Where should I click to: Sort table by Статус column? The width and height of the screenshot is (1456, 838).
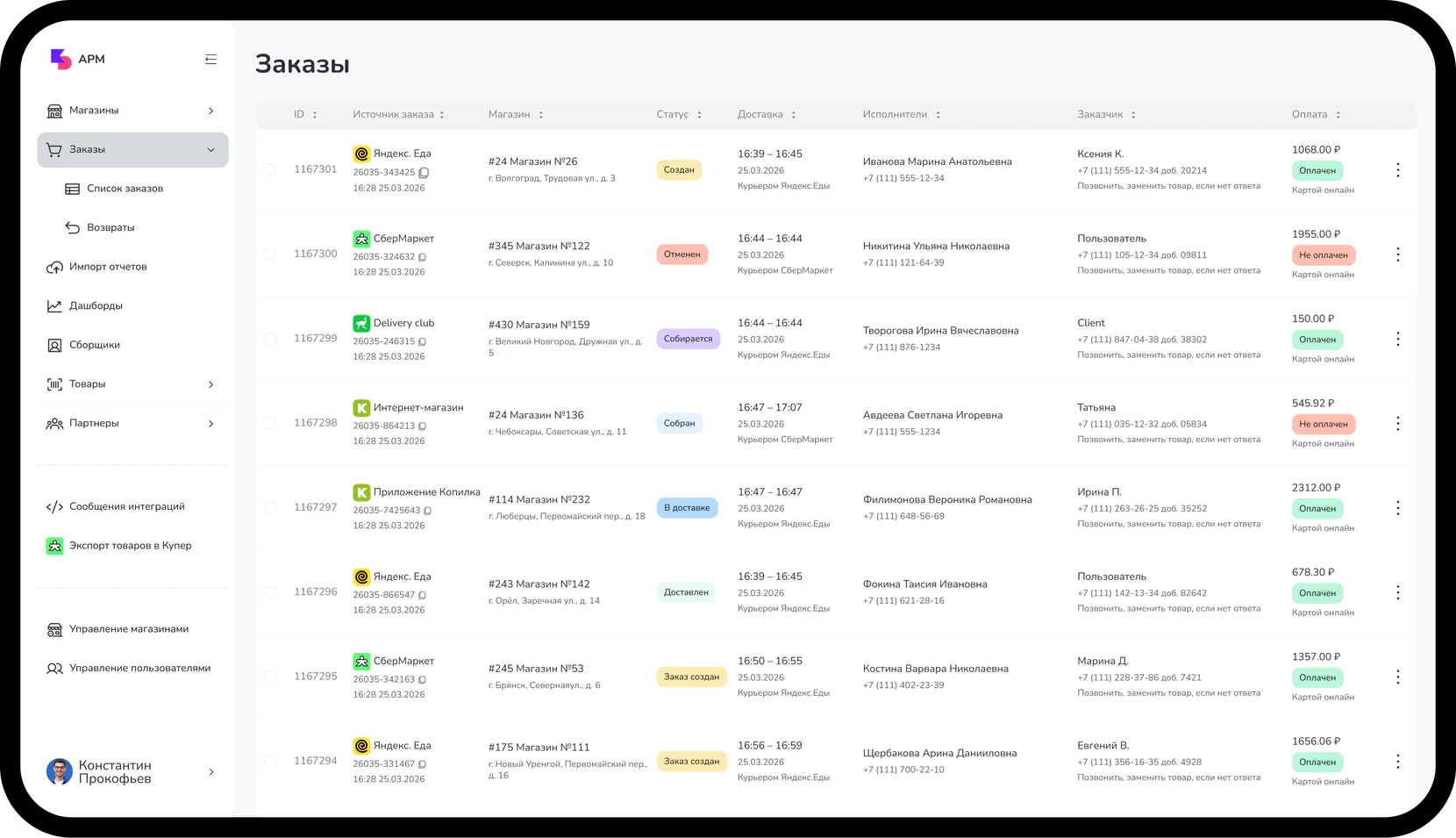tap(679, 115)
